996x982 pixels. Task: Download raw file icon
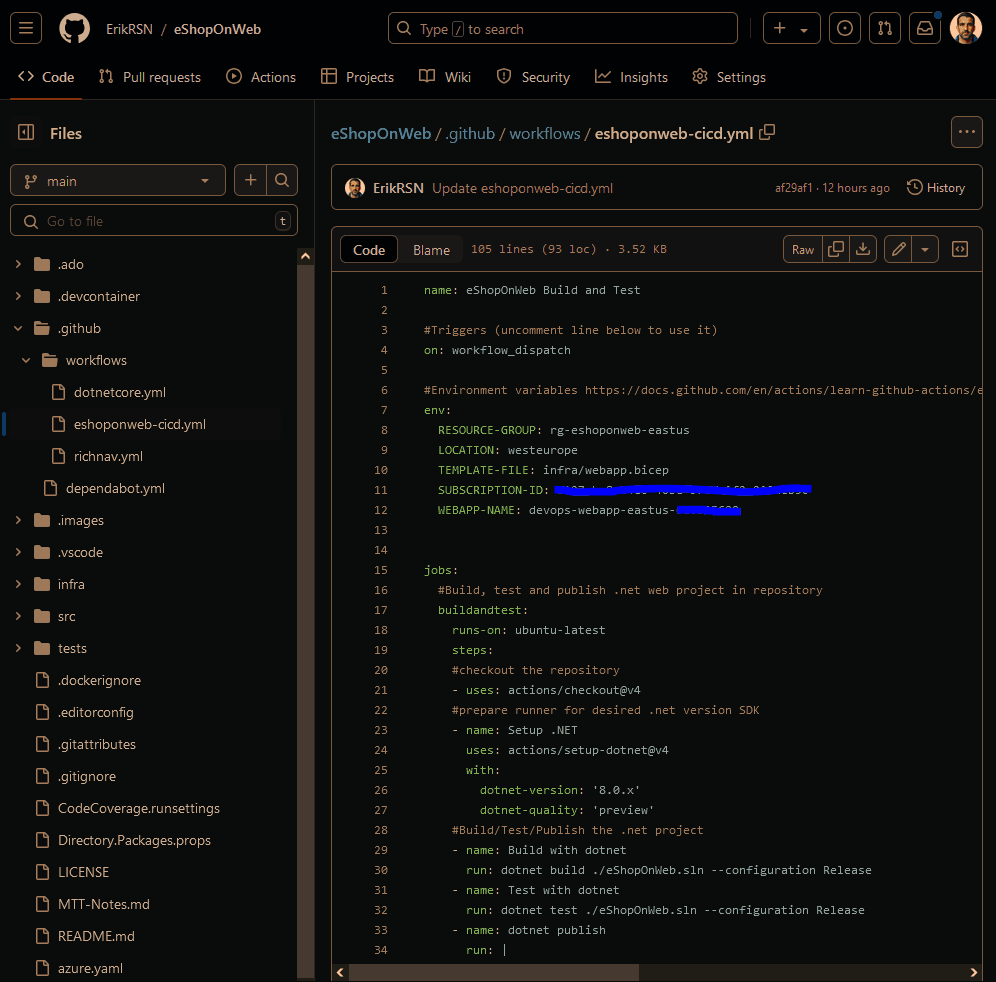click(863, 250)
